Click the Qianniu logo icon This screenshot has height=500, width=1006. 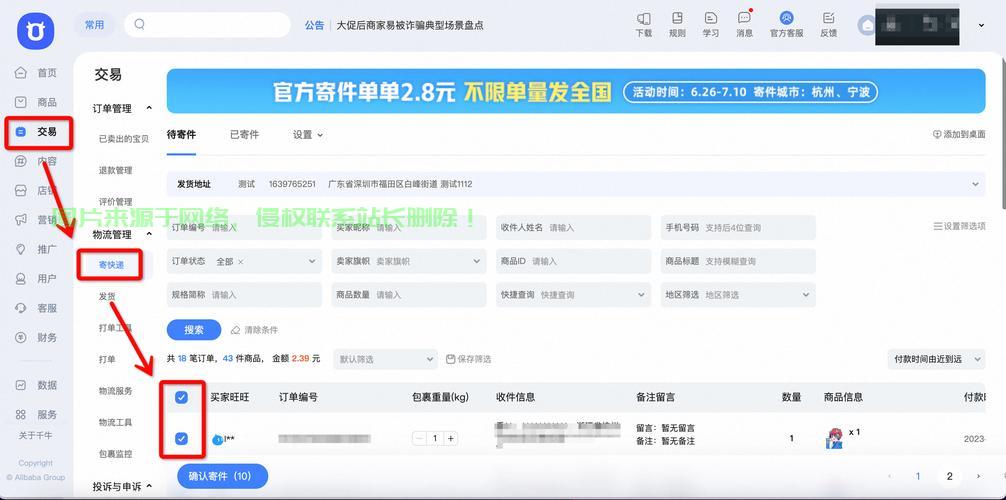click(36, 31)
